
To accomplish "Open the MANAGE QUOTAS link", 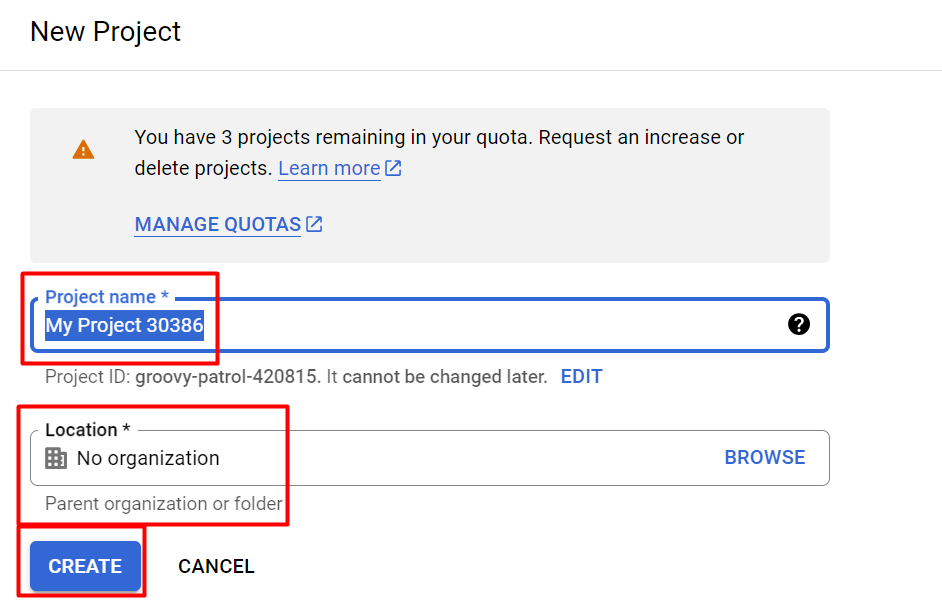I will [x=217, y=224].
